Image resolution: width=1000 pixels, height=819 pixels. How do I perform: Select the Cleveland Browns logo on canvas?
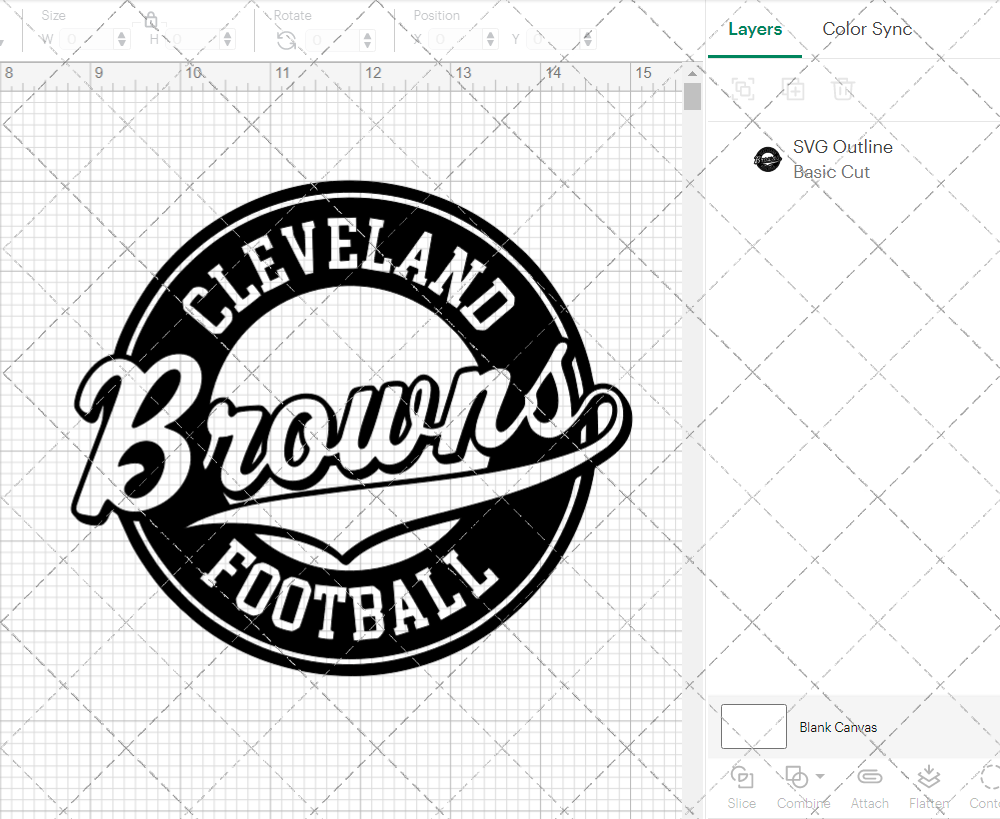351,428
